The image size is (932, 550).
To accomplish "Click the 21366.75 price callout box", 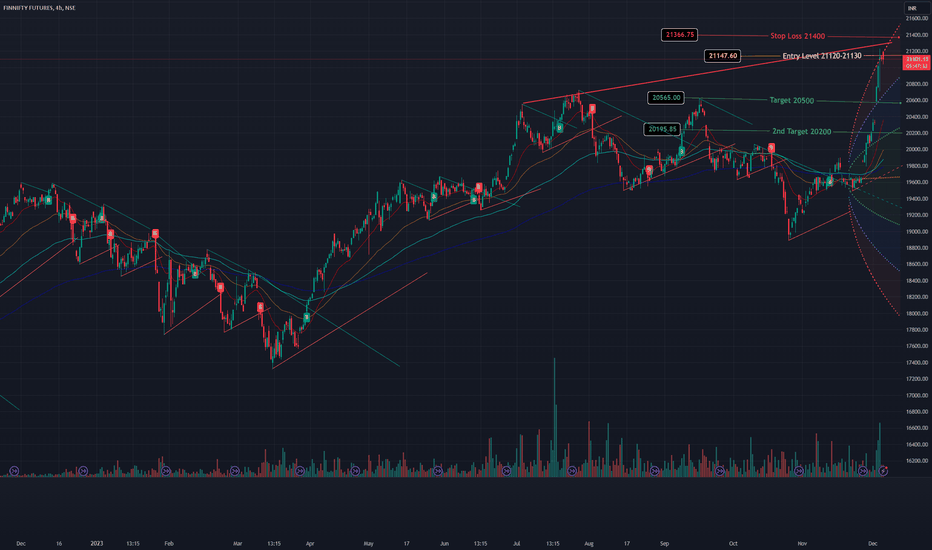I will point(679,35).
